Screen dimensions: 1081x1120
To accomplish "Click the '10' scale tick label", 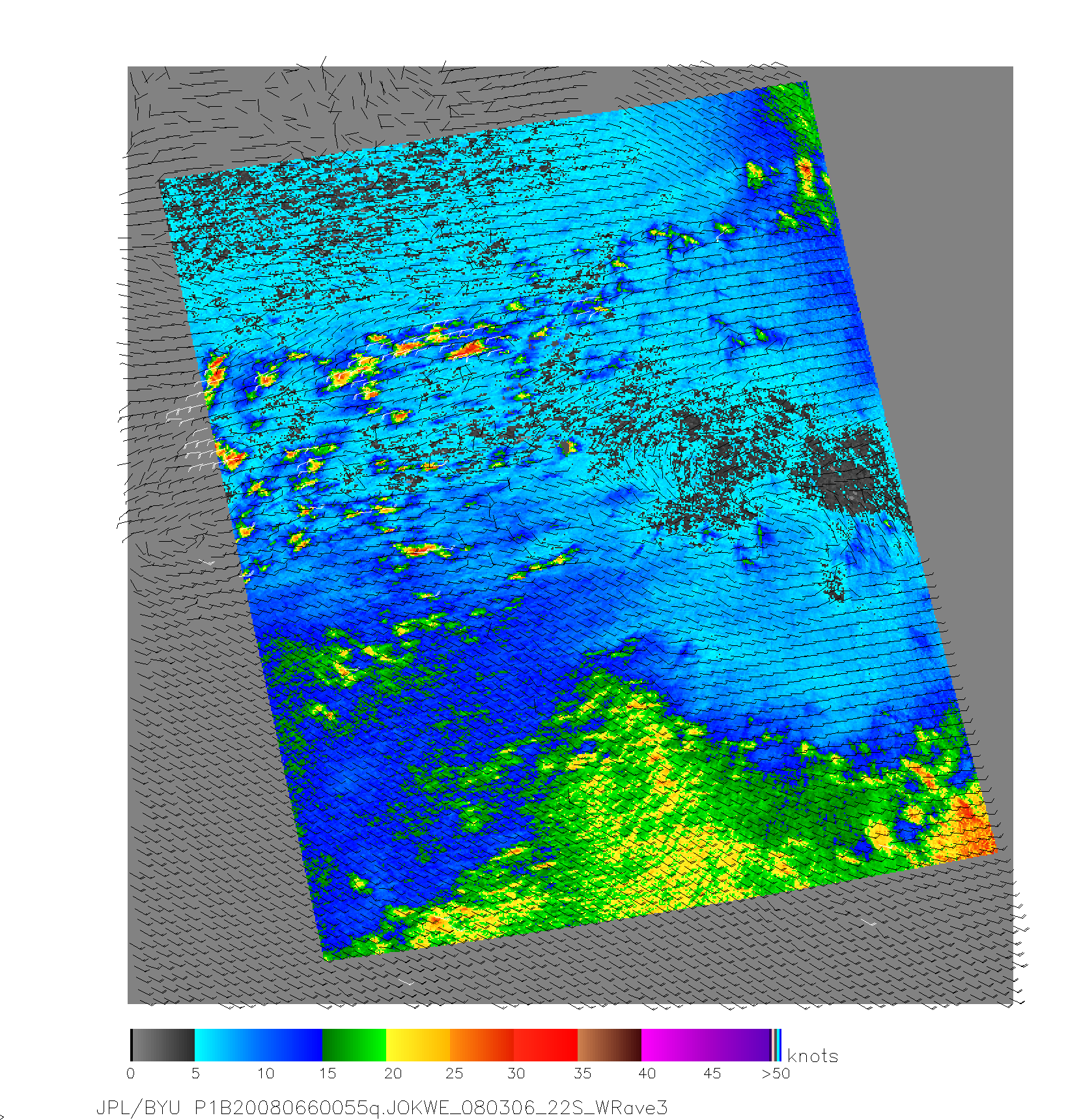I will point(265,1073).
